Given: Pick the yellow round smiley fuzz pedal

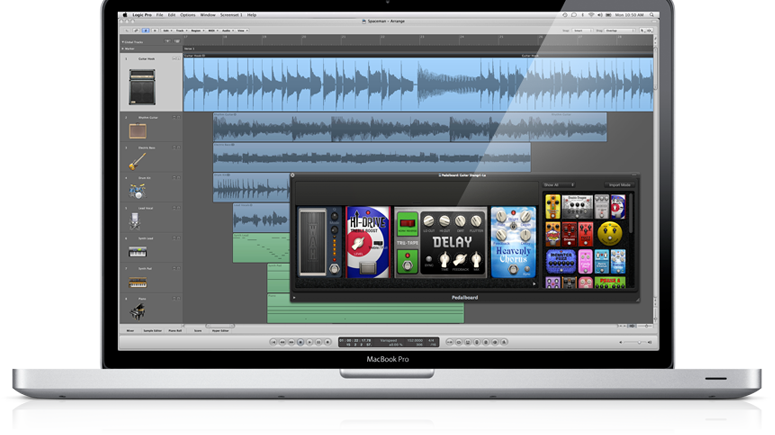Looking at the screenshot, I should click(609, 234).
